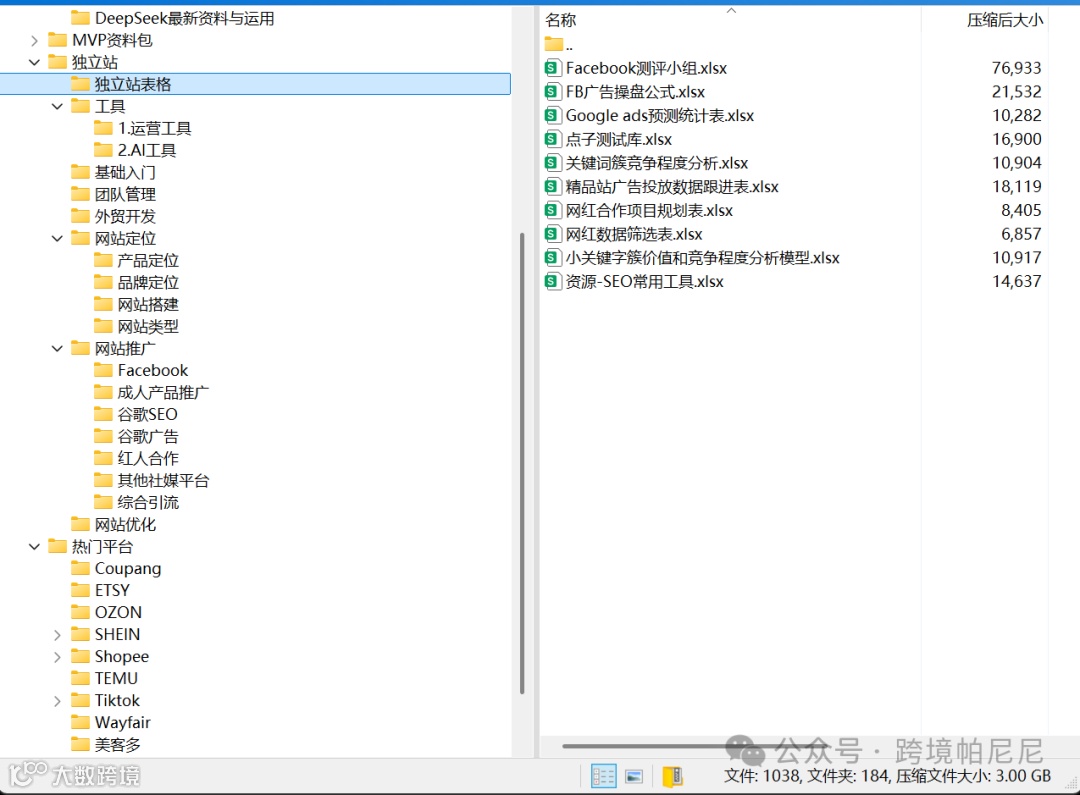
Task: Select the 关键词簇竞争程度分析.xlsx file icon
Action: [551, 163]
